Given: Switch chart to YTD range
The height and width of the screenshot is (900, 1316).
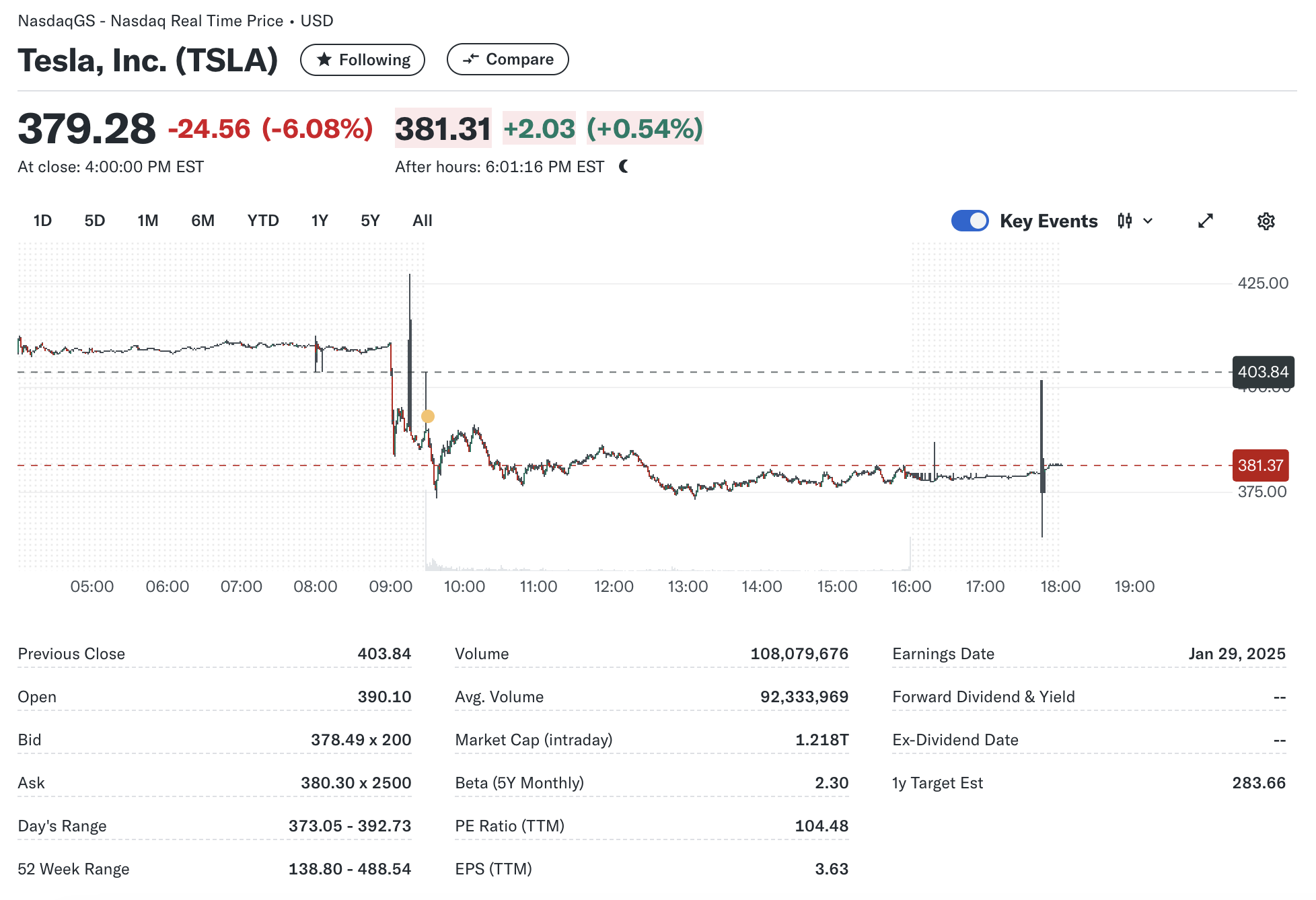Looking at the screenshot, I should click(262, 221).
